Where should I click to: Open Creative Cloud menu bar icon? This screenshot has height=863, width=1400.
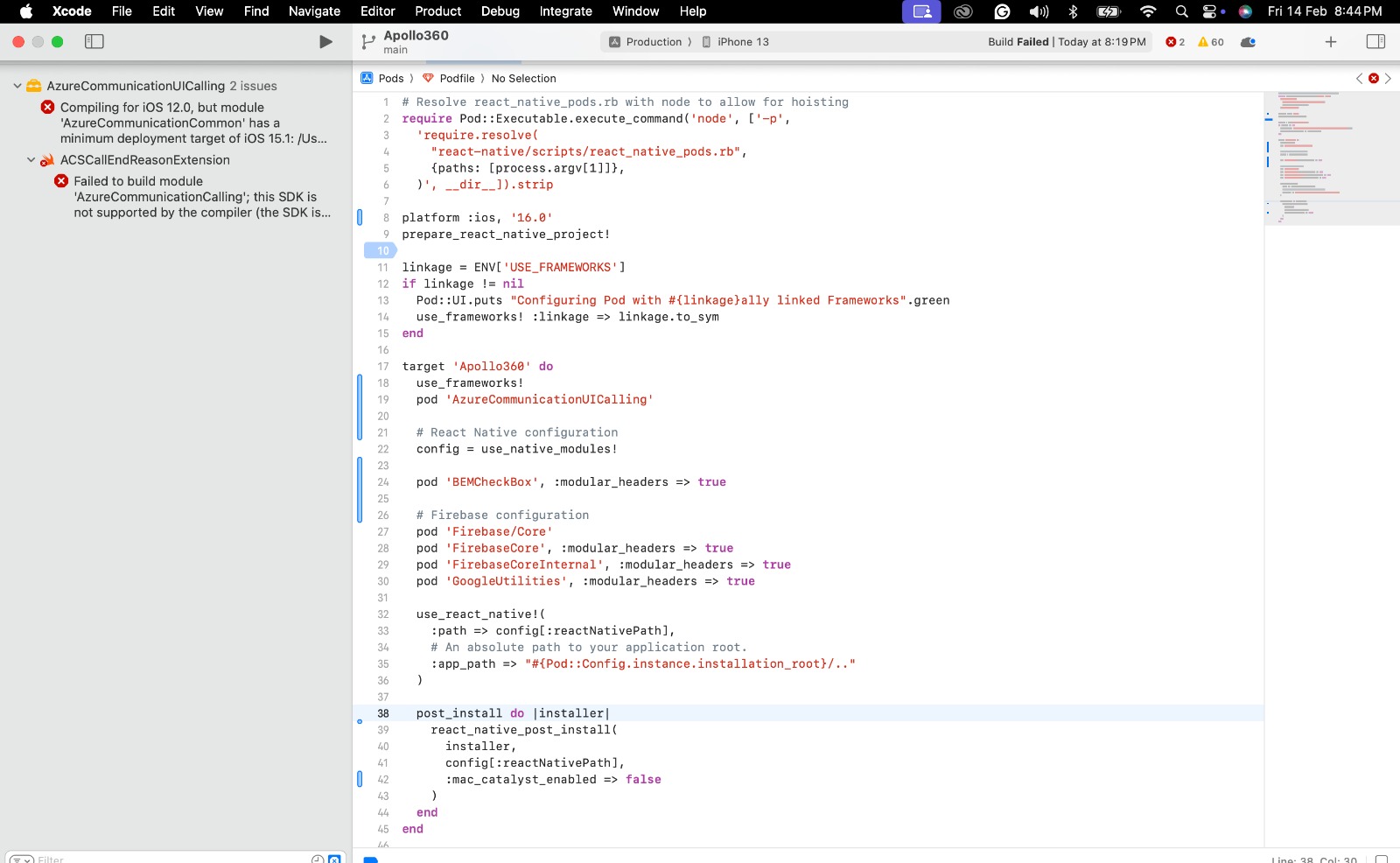(x=962, y=11)
